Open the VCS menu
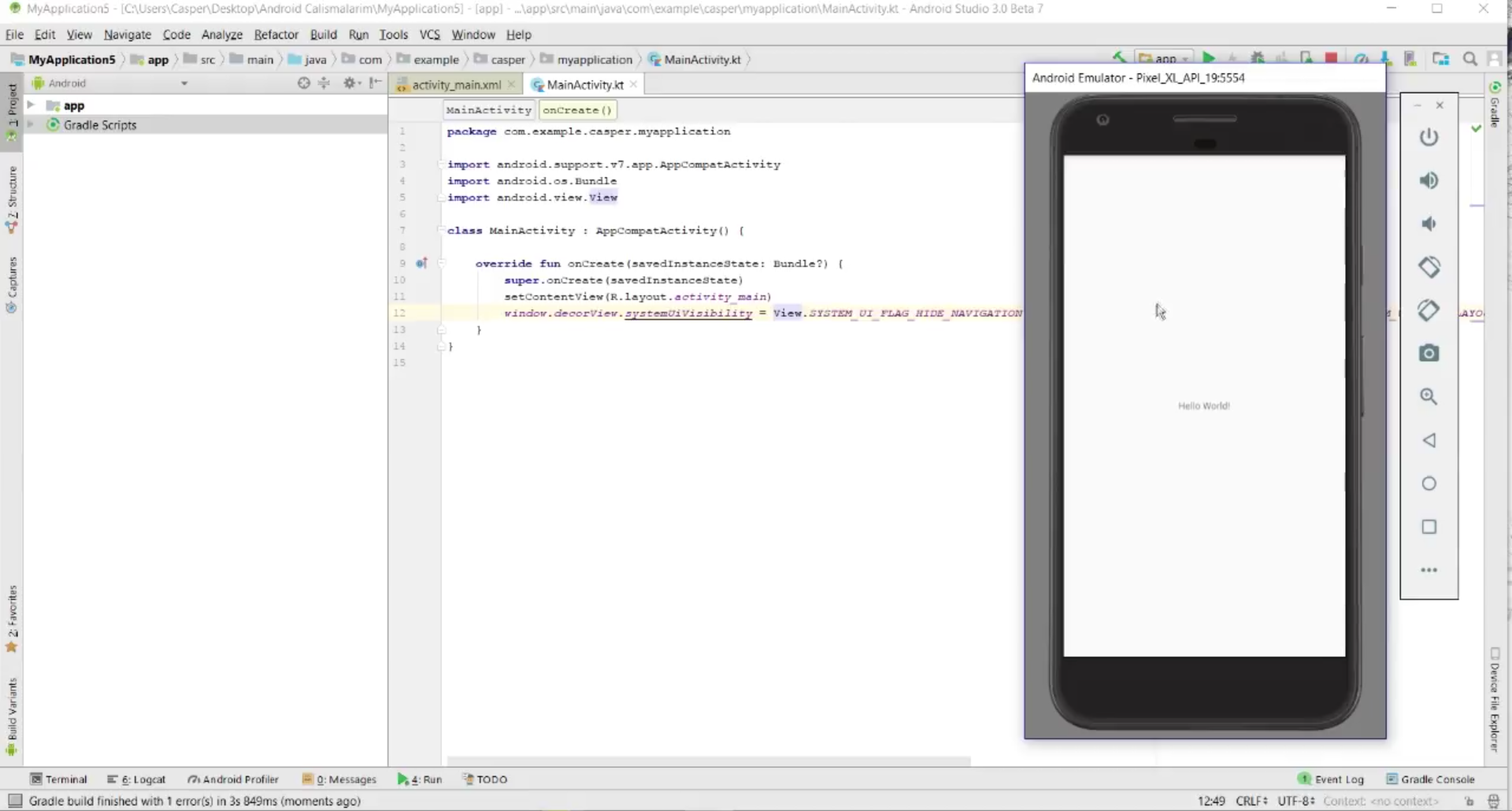 click(x=429, y=35)
